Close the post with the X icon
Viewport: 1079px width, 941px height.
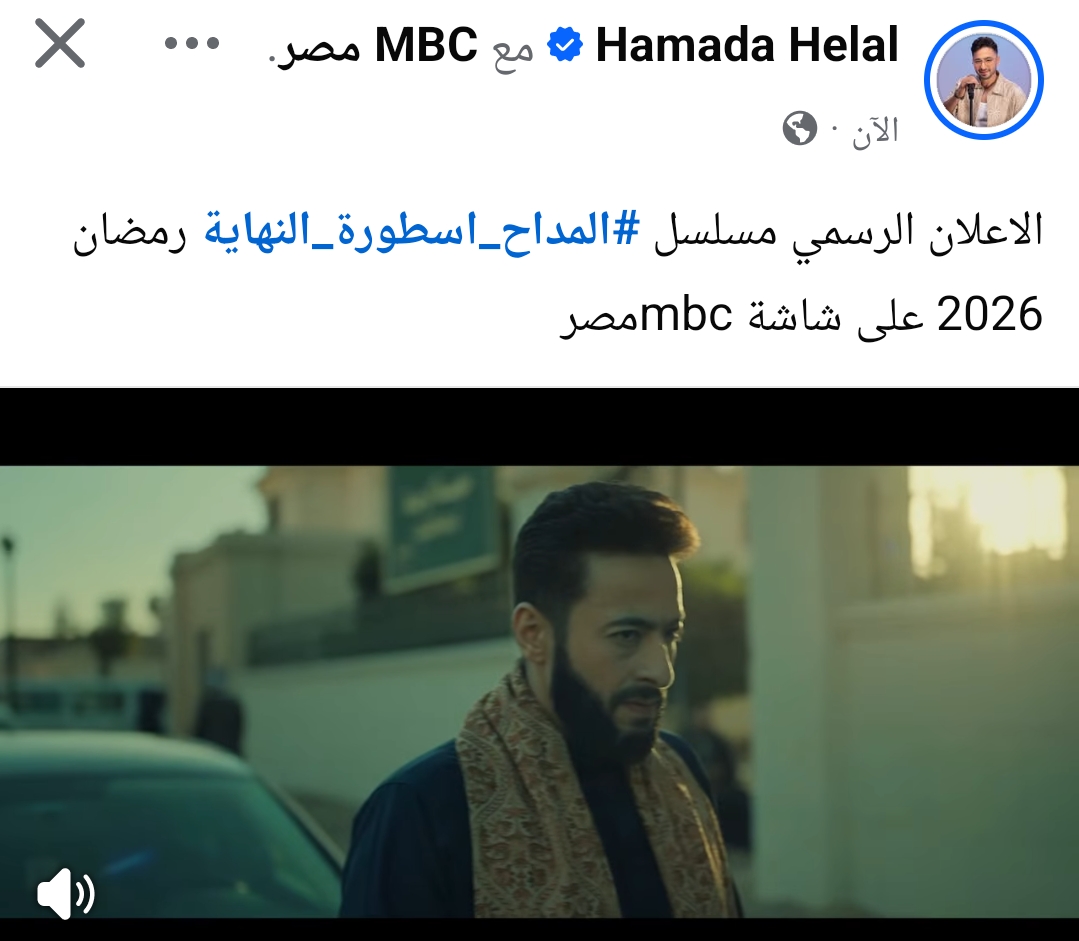[x=60, y=43]
